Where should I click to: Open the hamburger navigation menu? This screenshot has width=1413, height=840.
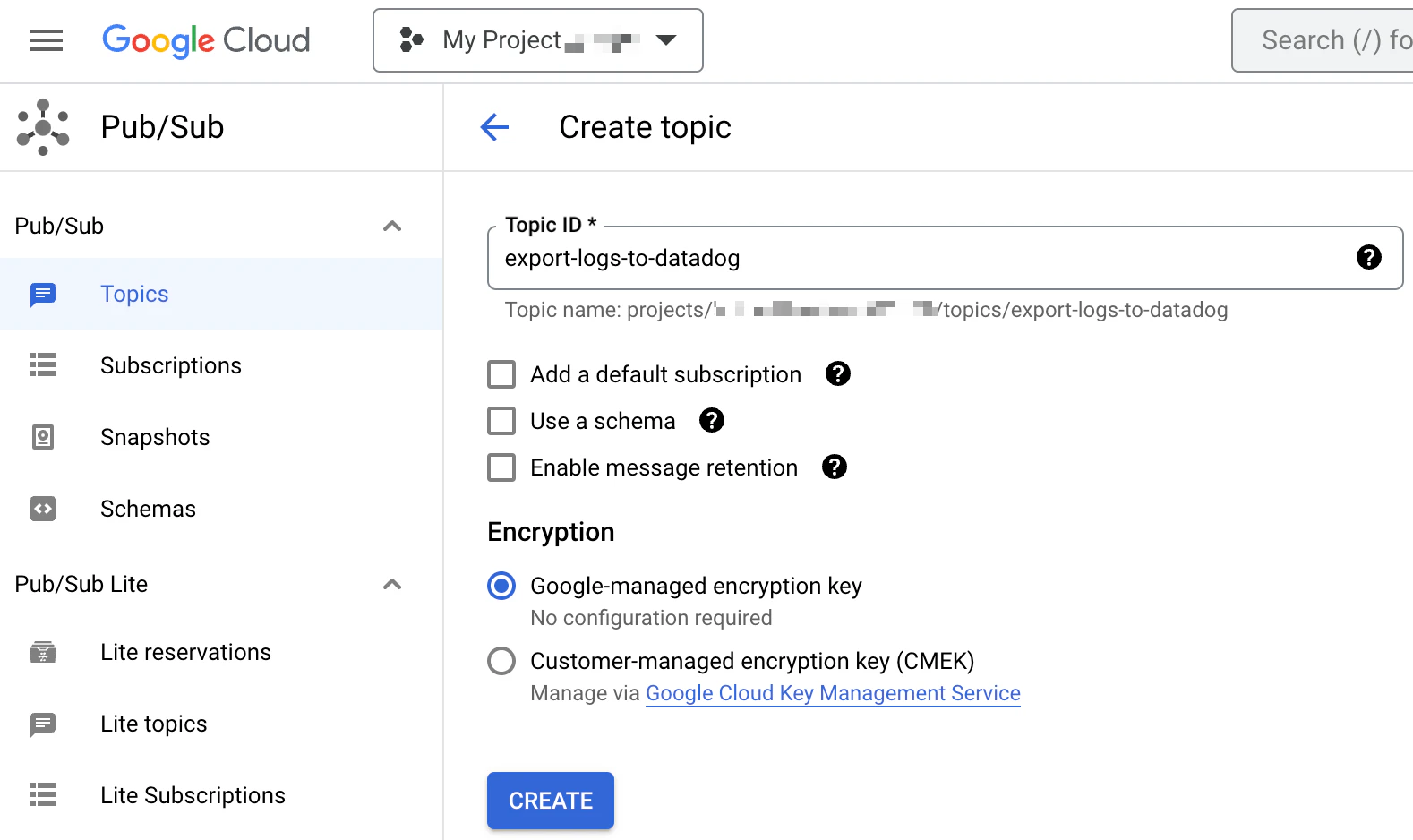[x=47, y=40]
